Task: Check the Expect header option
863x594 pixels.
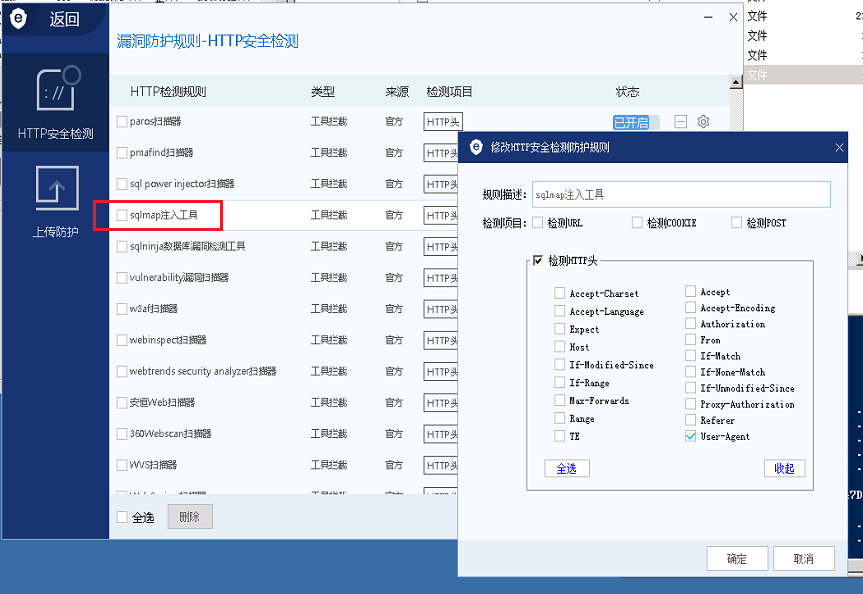Action: click(x=560, y=329)
